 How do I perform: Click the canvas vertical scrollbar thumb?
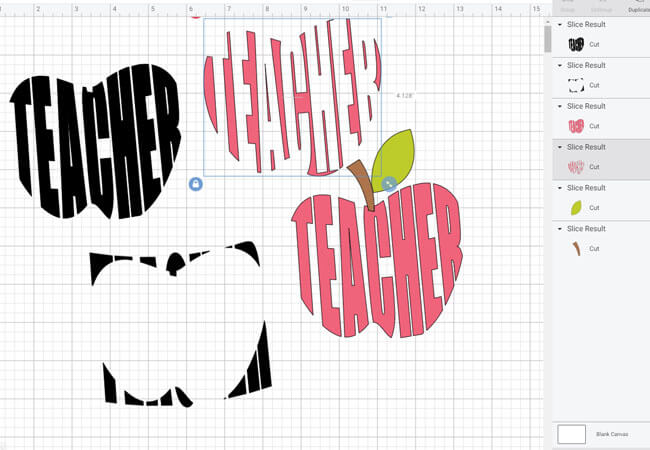point(548,40)
